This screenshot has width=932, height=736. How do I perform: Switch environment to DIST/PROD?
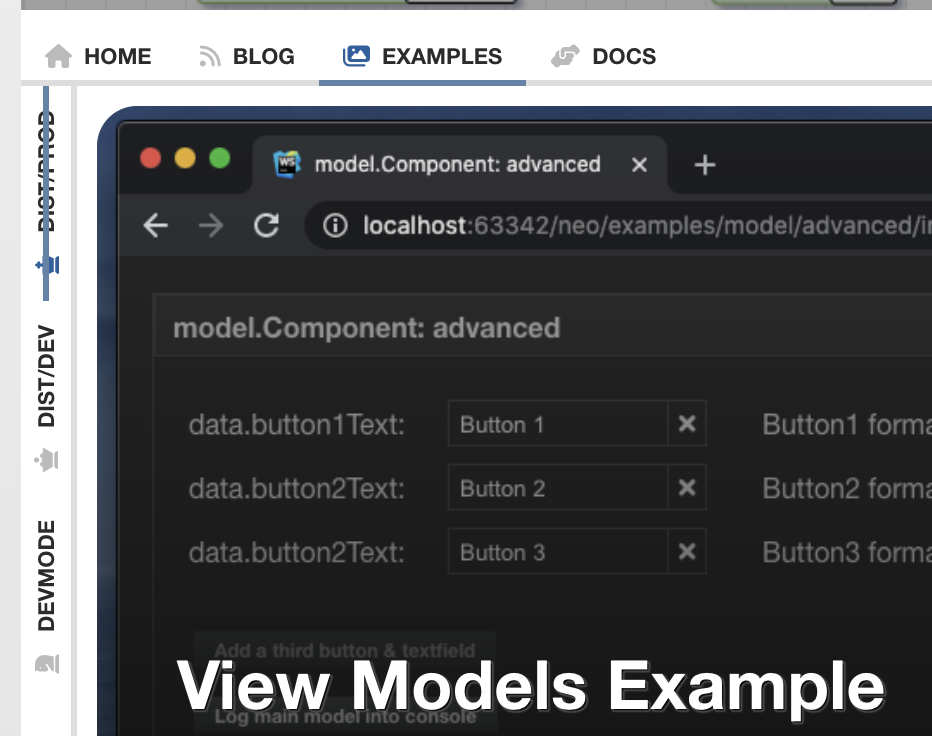[47, 165]
